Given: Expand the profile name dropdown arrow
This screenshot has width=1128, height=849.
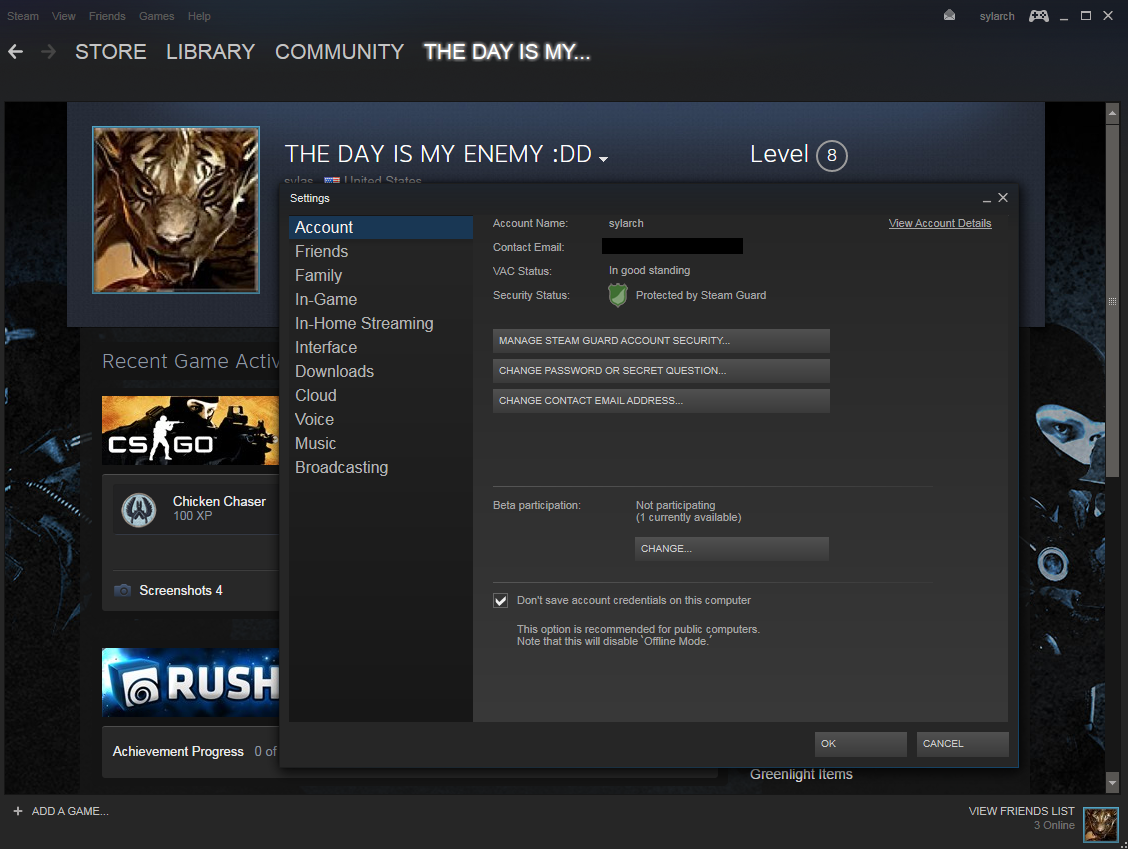Looking at the screenshot, I should pos(604,159).
